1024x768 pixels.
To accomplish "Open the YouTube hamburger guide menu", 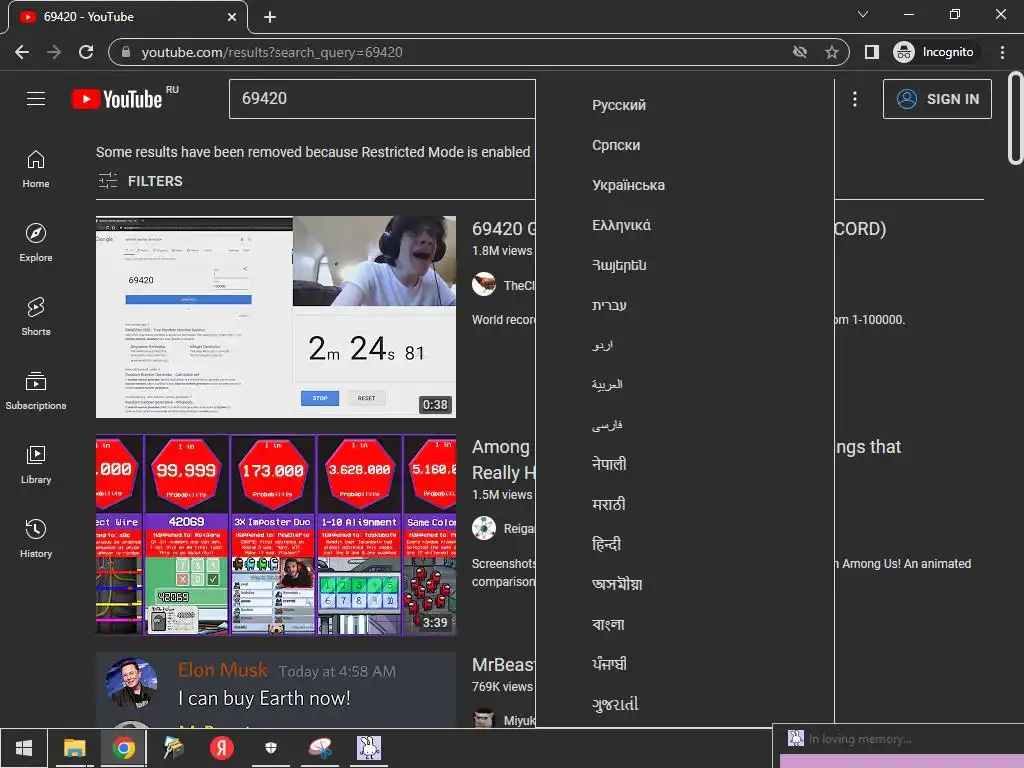I will click(36, 99).
